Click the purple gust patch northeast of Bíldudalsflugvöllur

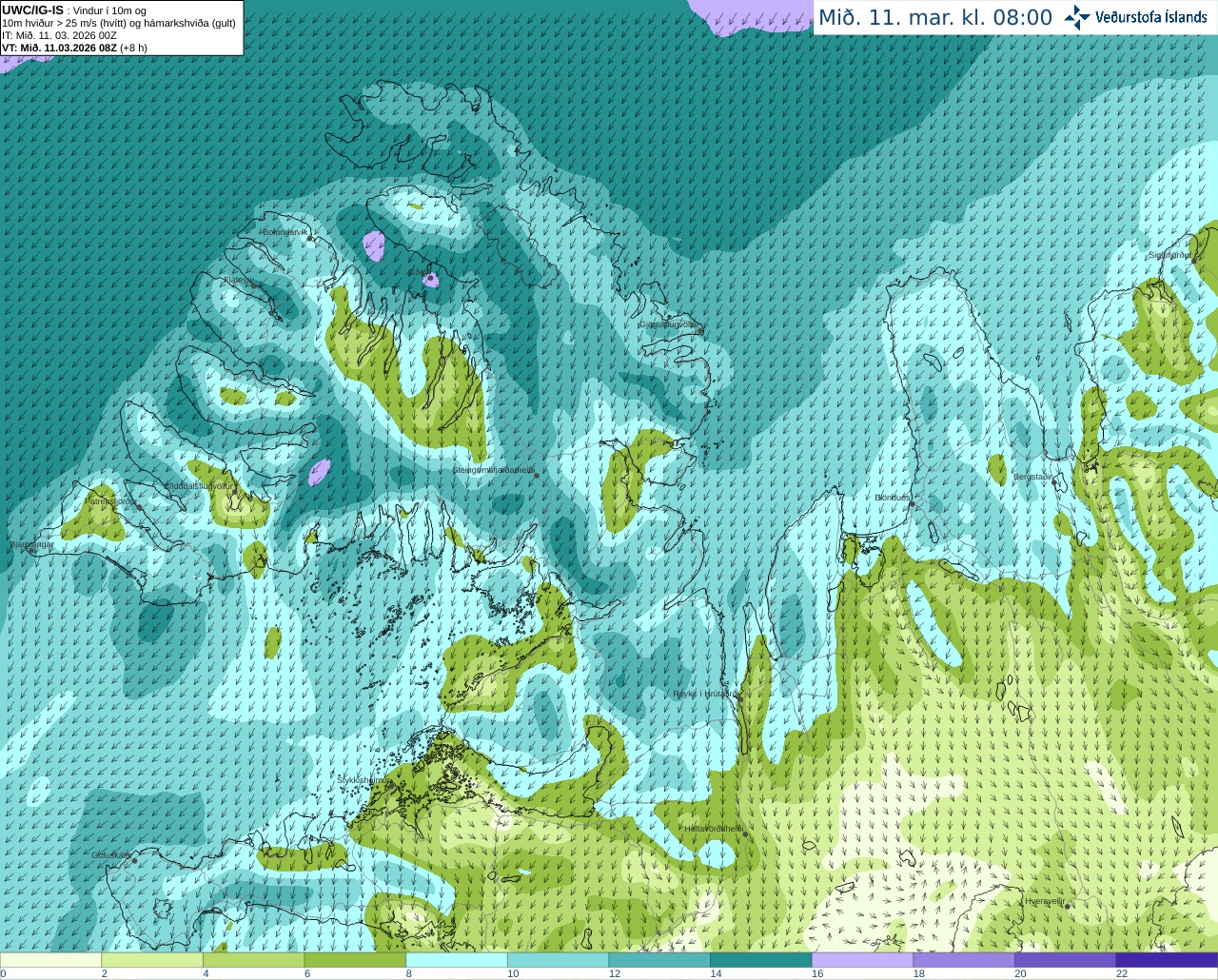click(320, 472)
